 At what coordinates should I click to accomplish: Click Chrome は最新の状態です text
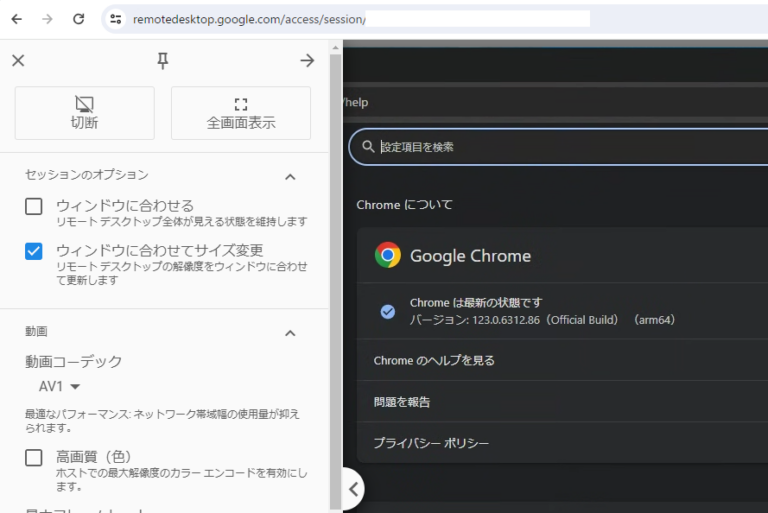pos(476,303)
